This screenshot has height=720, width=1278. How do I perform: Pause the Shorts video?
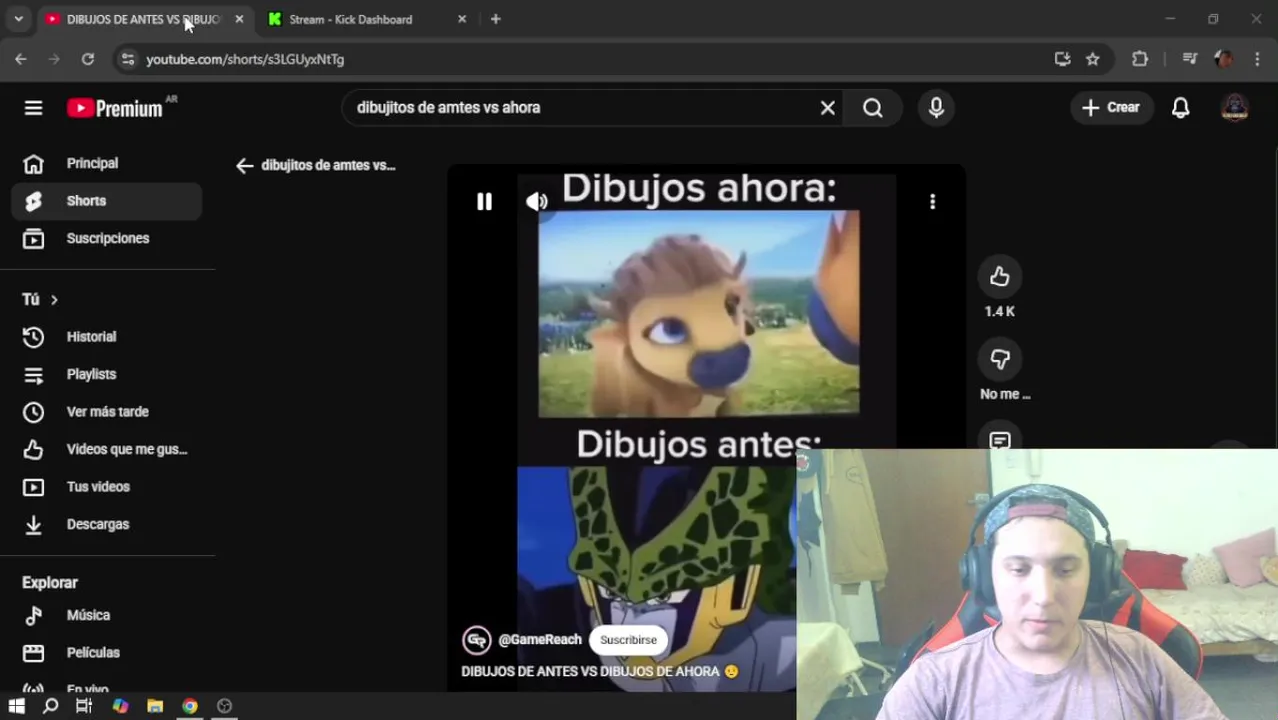pos(484,202)
